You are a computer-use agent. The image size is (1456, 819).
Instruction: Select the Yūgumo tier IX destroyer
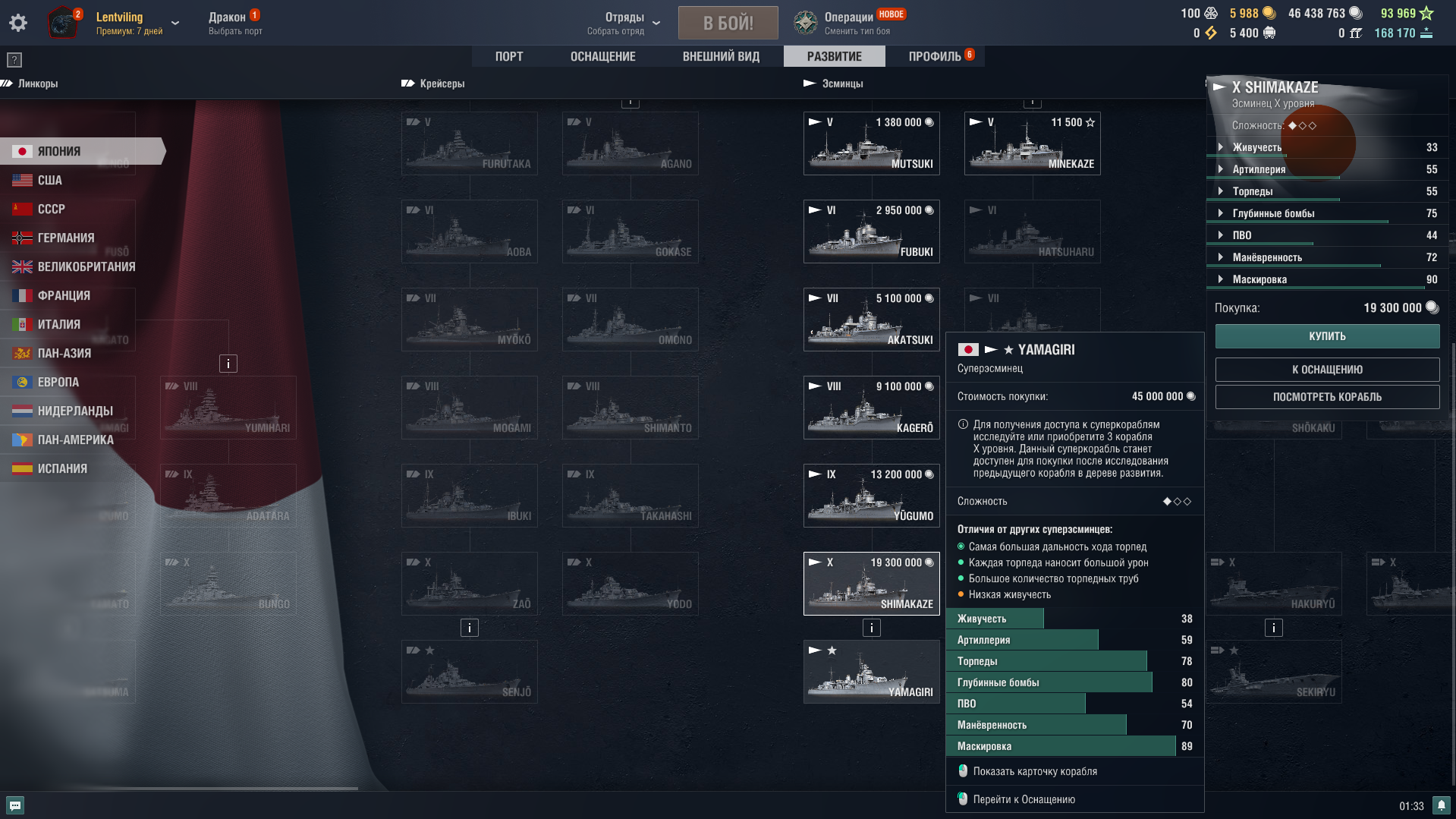[x=872, y=496]
